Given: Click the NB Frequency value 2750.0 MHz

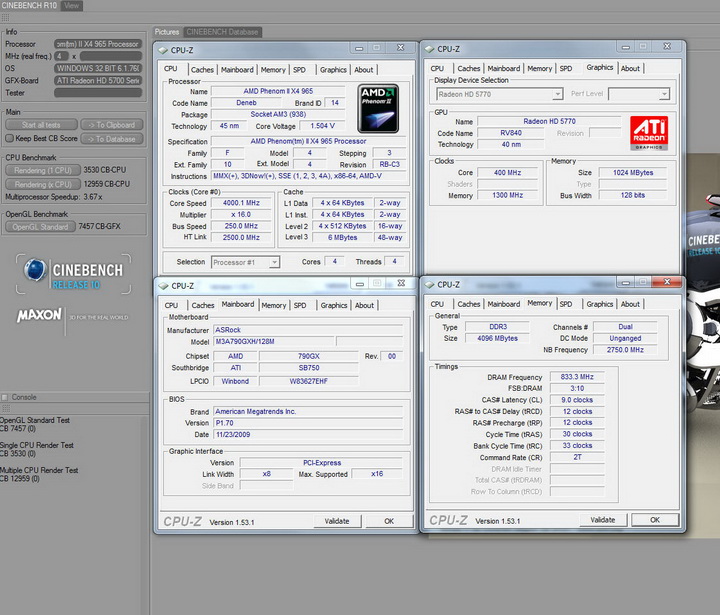Looking at the screenshot, I should point(625,350).
